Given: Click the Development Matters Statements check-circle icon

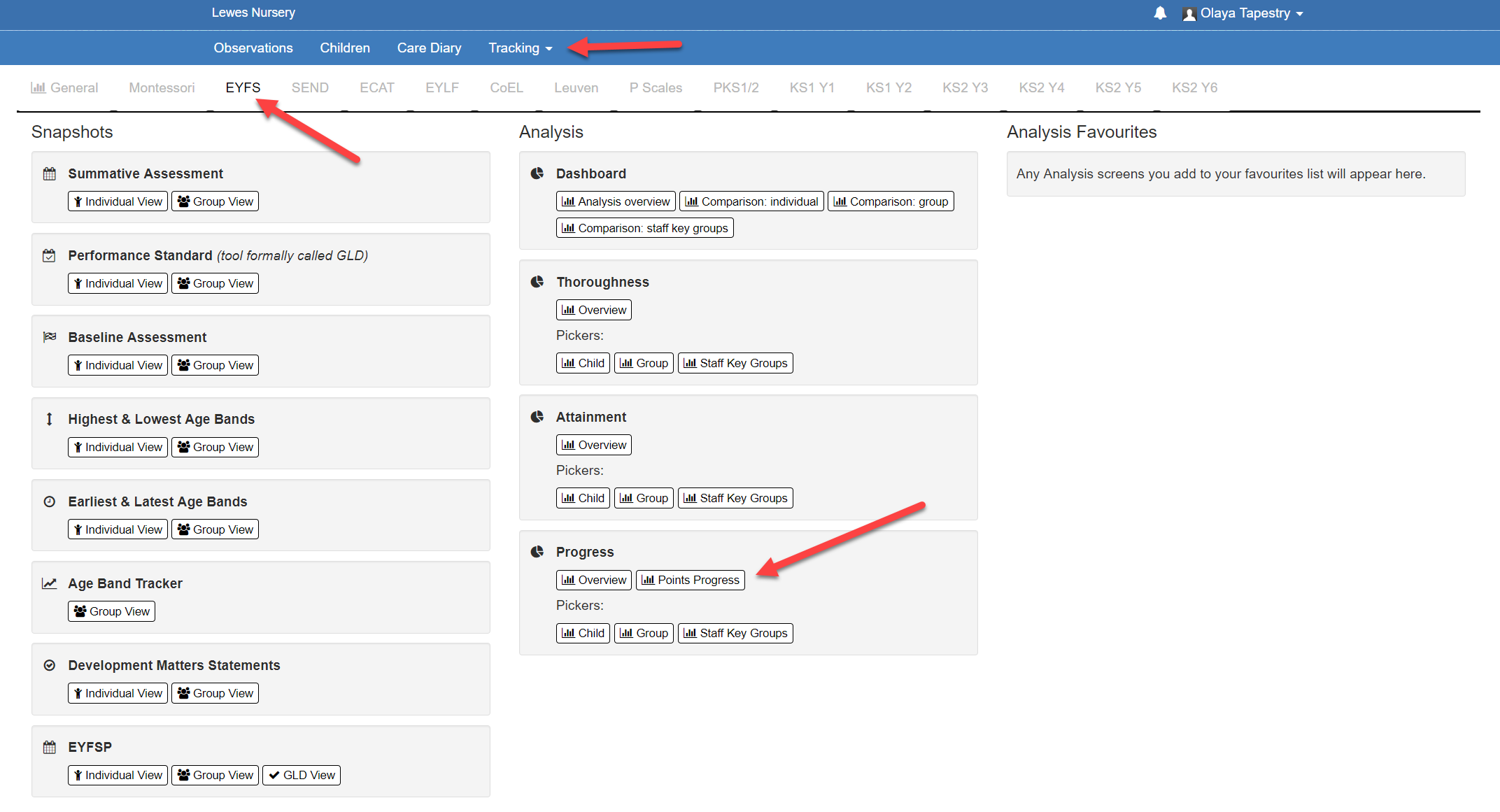Looking at the screenshot, I should [x=49, y=665].
